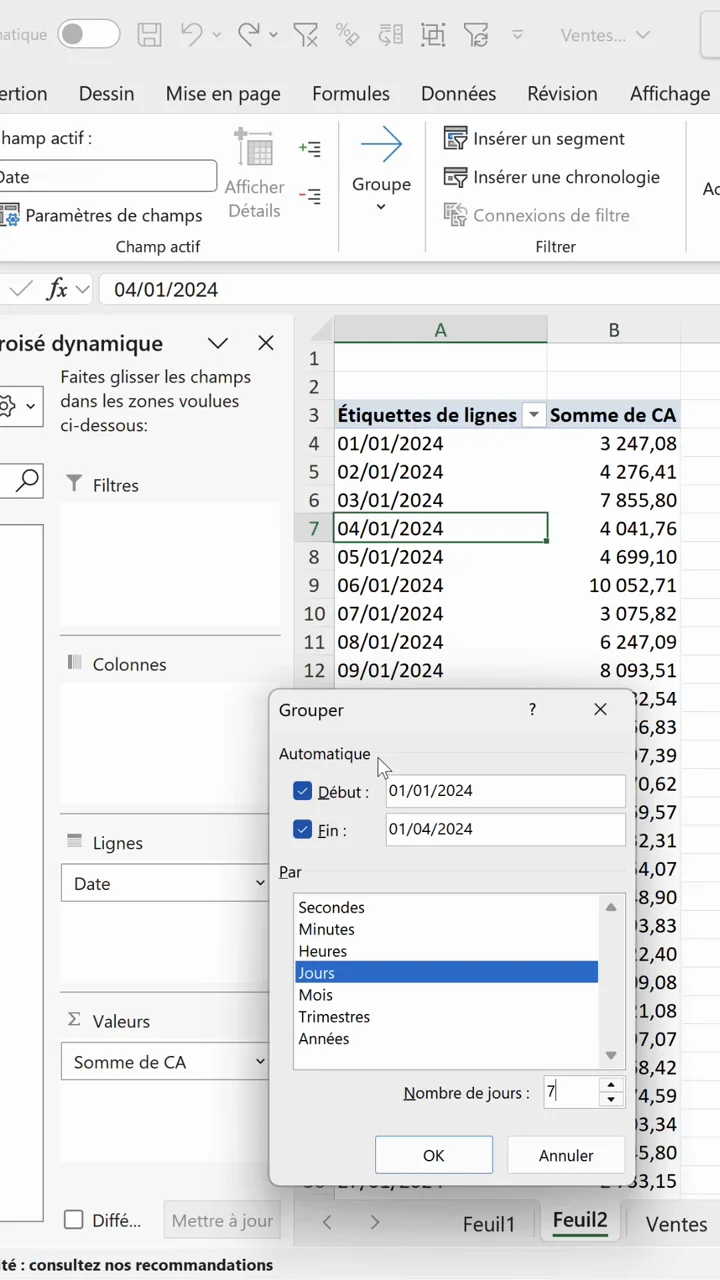Switch to the Données tab

click(458, 94)
